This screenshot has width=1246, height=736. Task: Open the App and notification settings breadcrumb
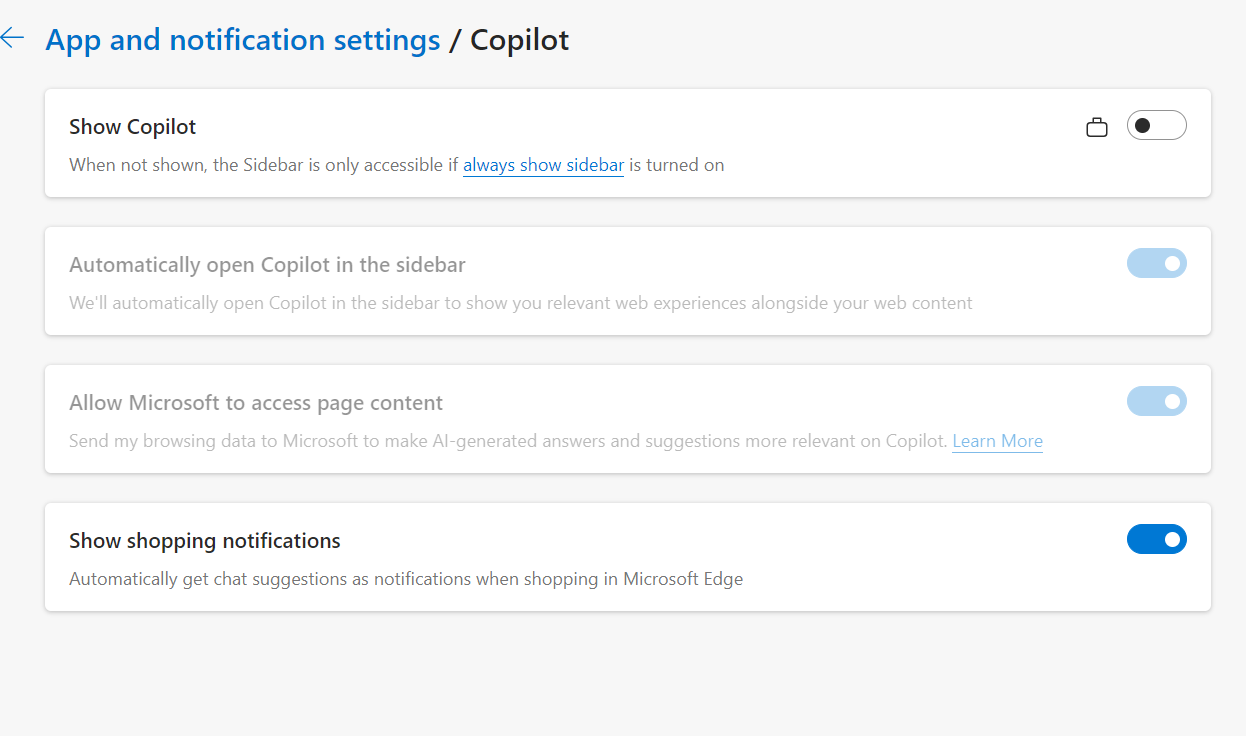pos(243,40)
